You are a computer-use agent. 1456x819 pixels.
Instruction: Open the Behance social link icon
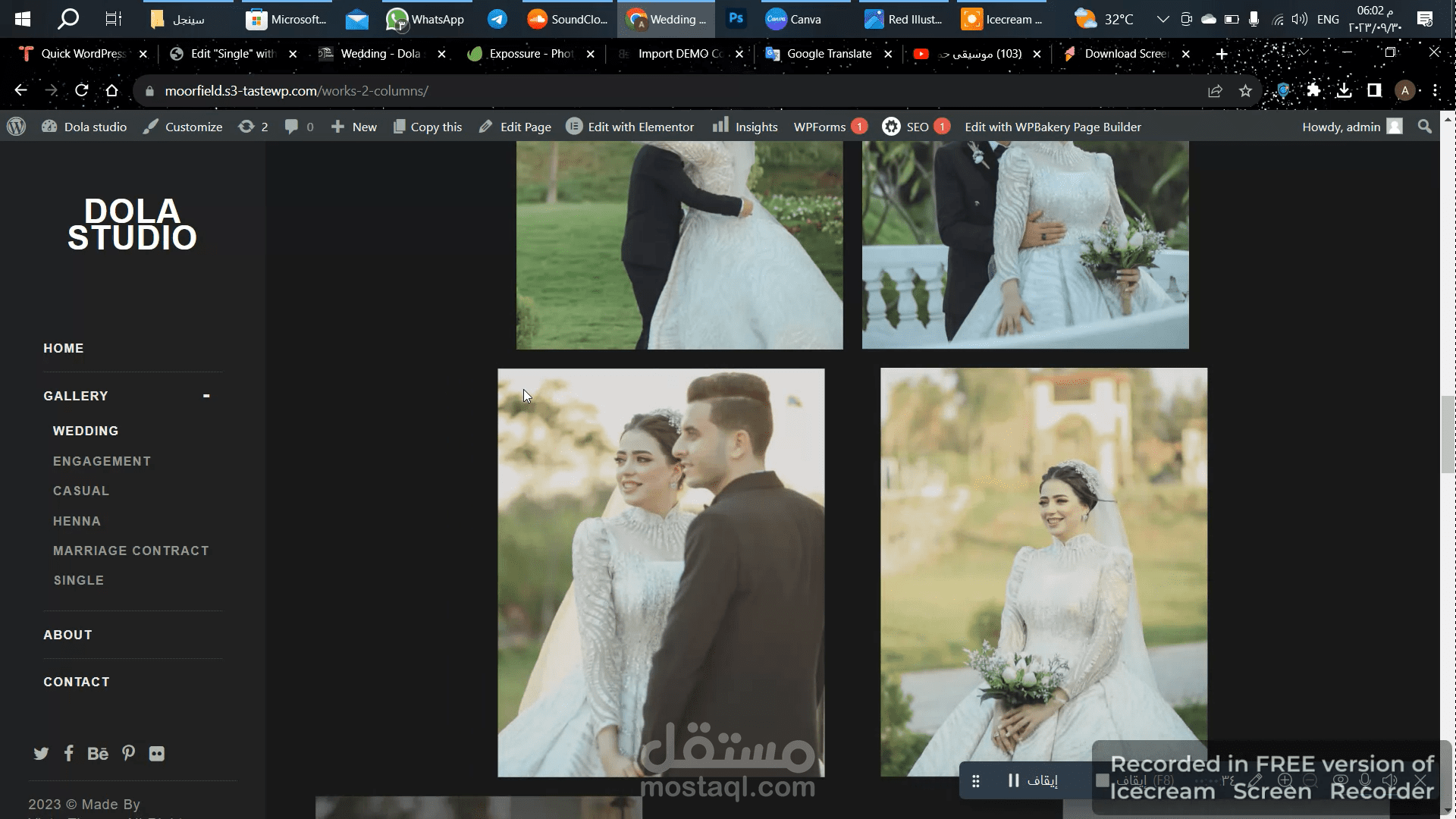[x=98, y=754]
